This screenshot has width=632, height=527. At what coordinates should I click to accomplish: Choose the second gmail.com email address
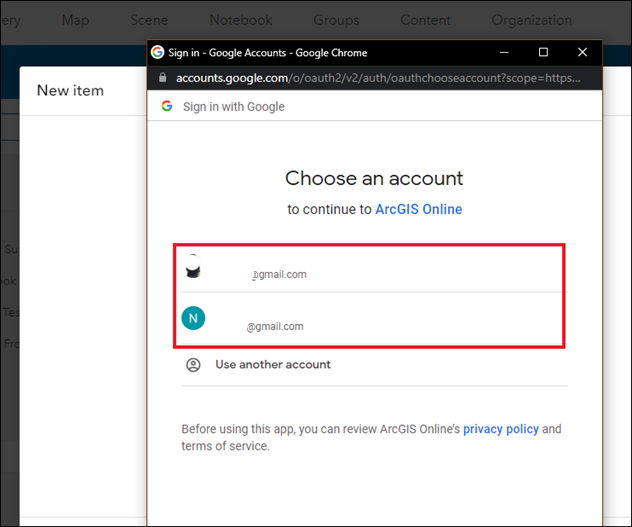(x=275, y=326)
